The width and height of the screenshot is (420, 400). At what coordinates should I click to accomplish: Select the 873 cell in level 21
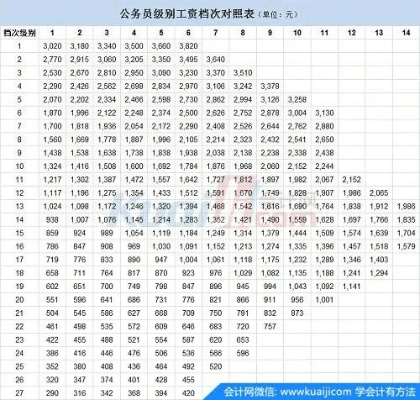[x=297, y=313]
